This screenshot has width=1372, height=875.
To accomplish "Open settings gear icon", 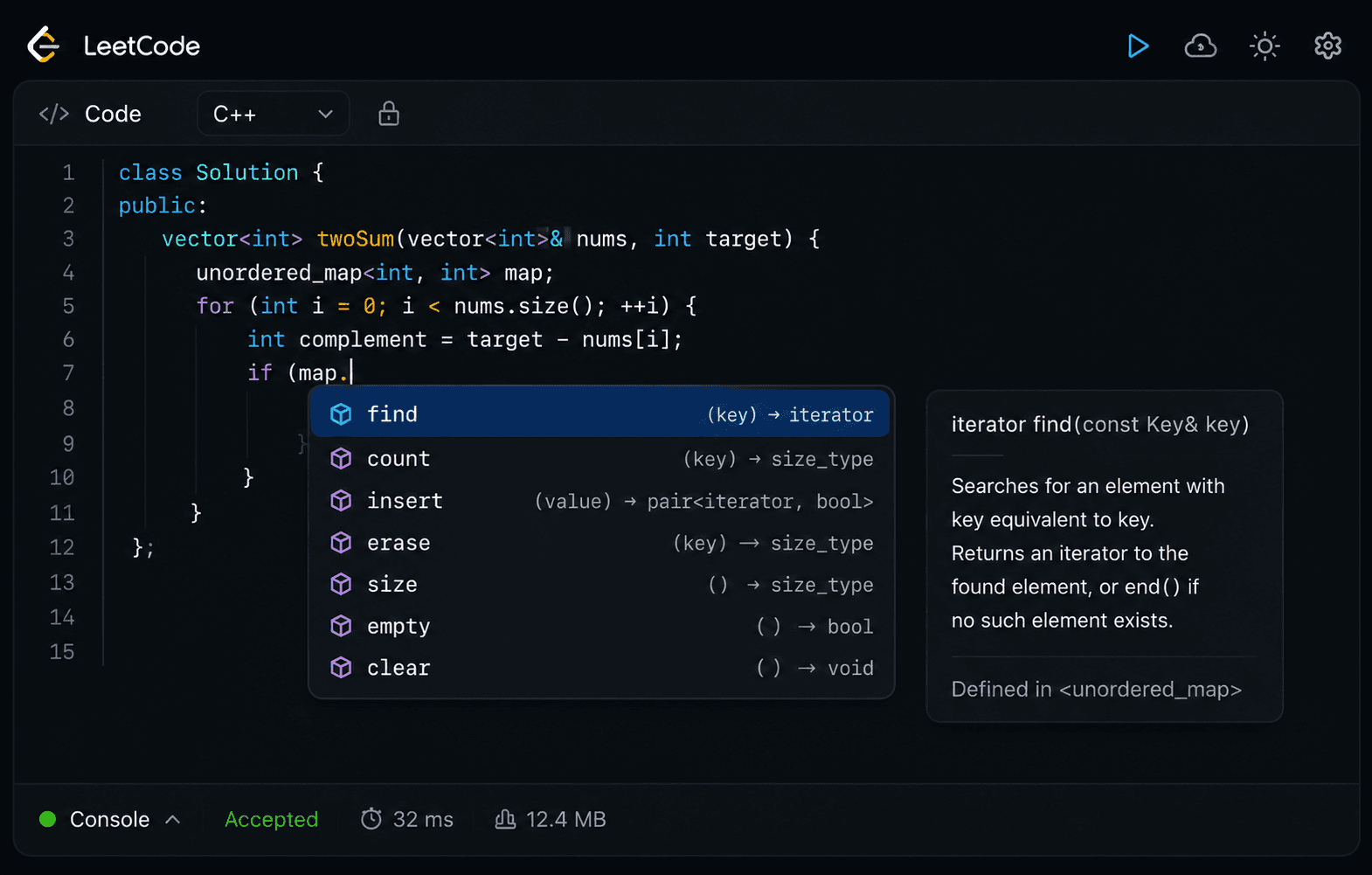I will pyautogui.click(x=1327, y=45).
